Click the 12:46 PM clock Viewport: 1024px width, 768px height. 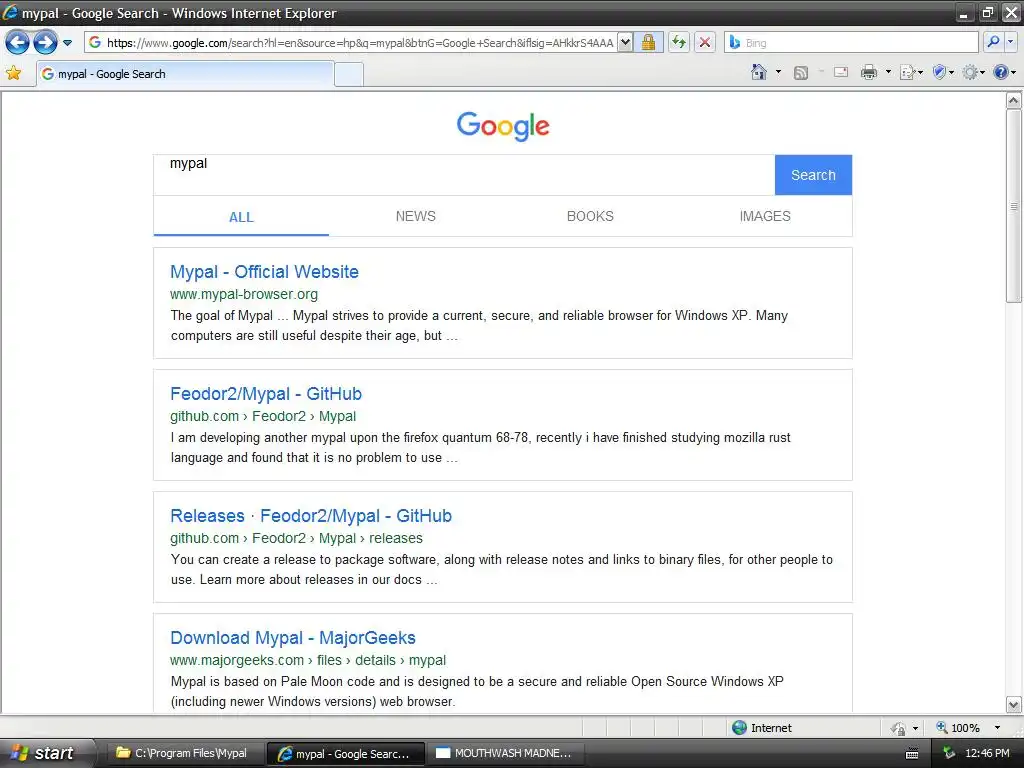coord(987,753)
